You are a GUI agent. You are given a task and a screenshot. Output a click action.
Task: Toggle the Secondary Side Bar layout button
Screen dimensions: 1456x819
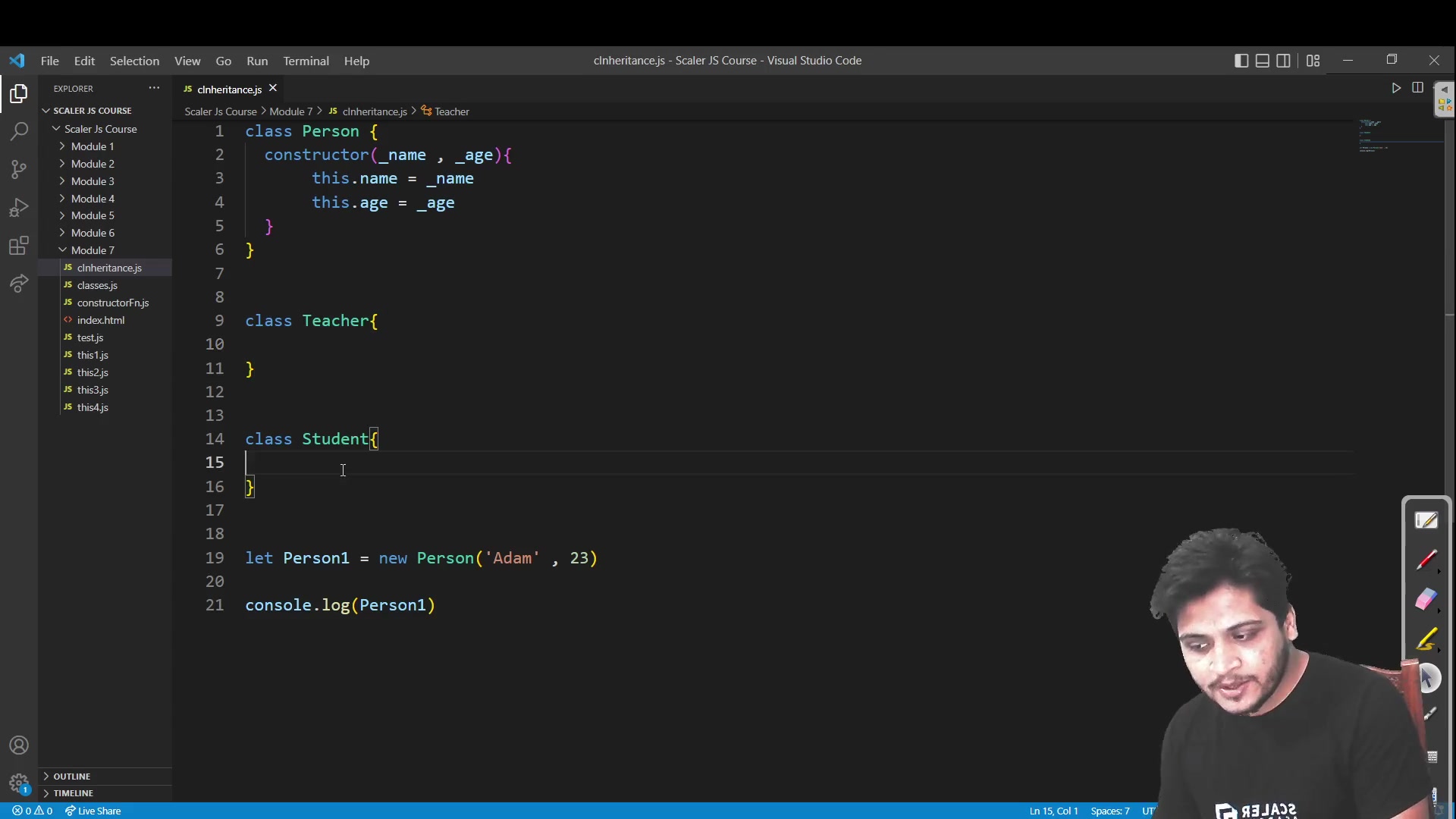pyautogui.click(x=1283, y=61)
